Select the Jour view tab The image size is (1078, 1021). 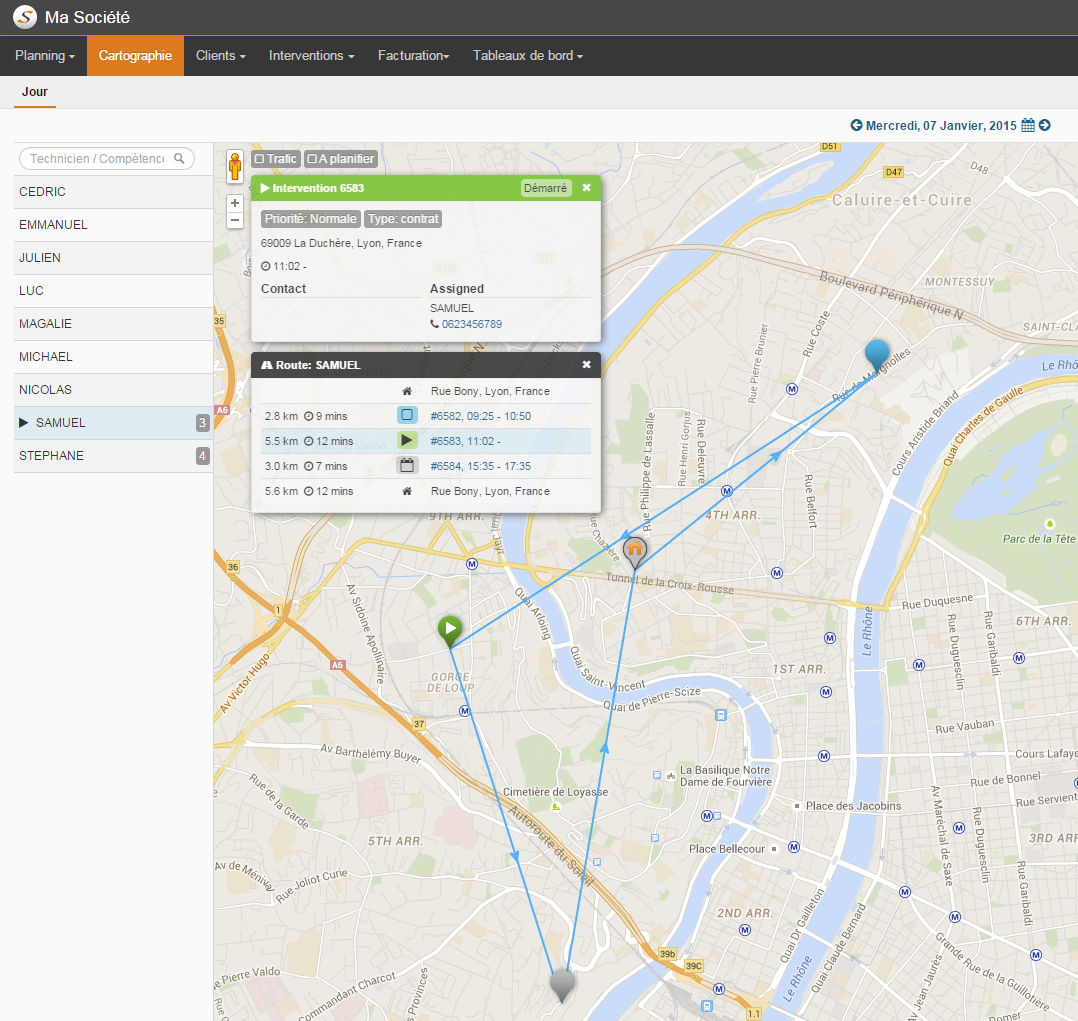[34, 92]
